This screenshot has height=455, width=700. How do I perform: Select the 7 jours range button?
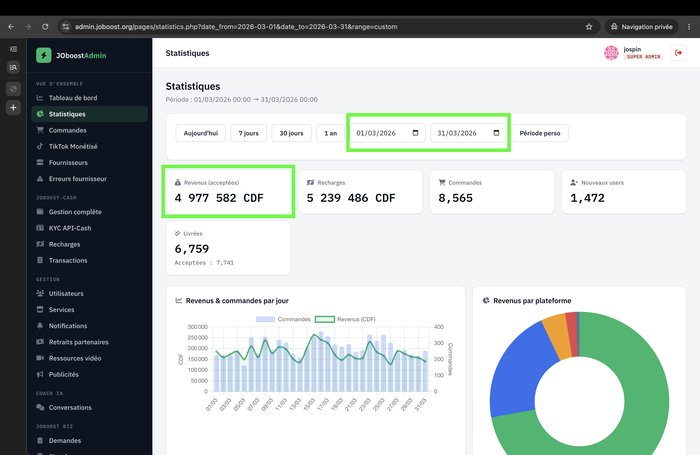click(x=249, y=133)
